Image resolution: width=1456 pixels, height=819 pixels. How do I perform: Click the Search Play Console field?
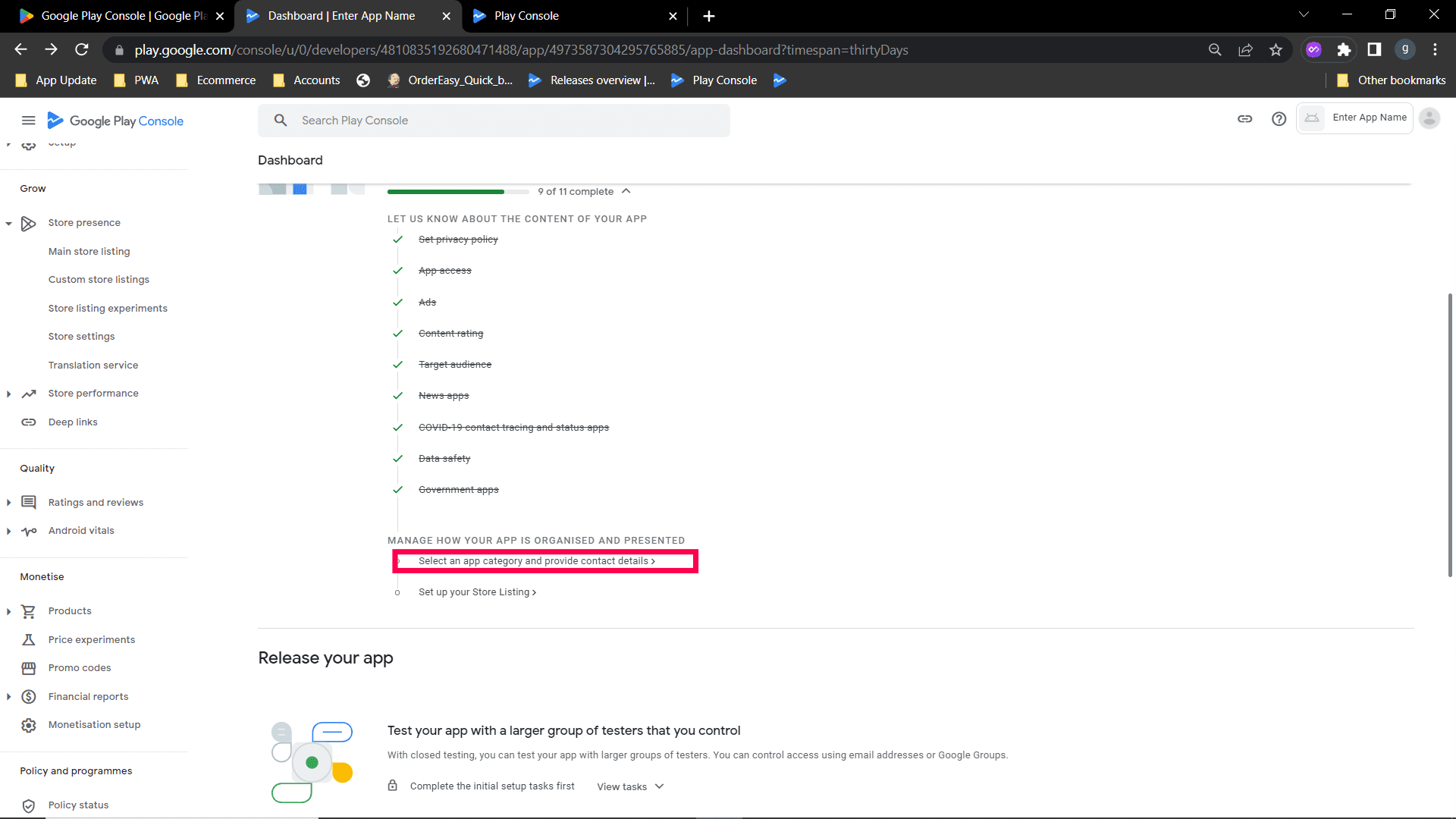(x=494, y=121)
